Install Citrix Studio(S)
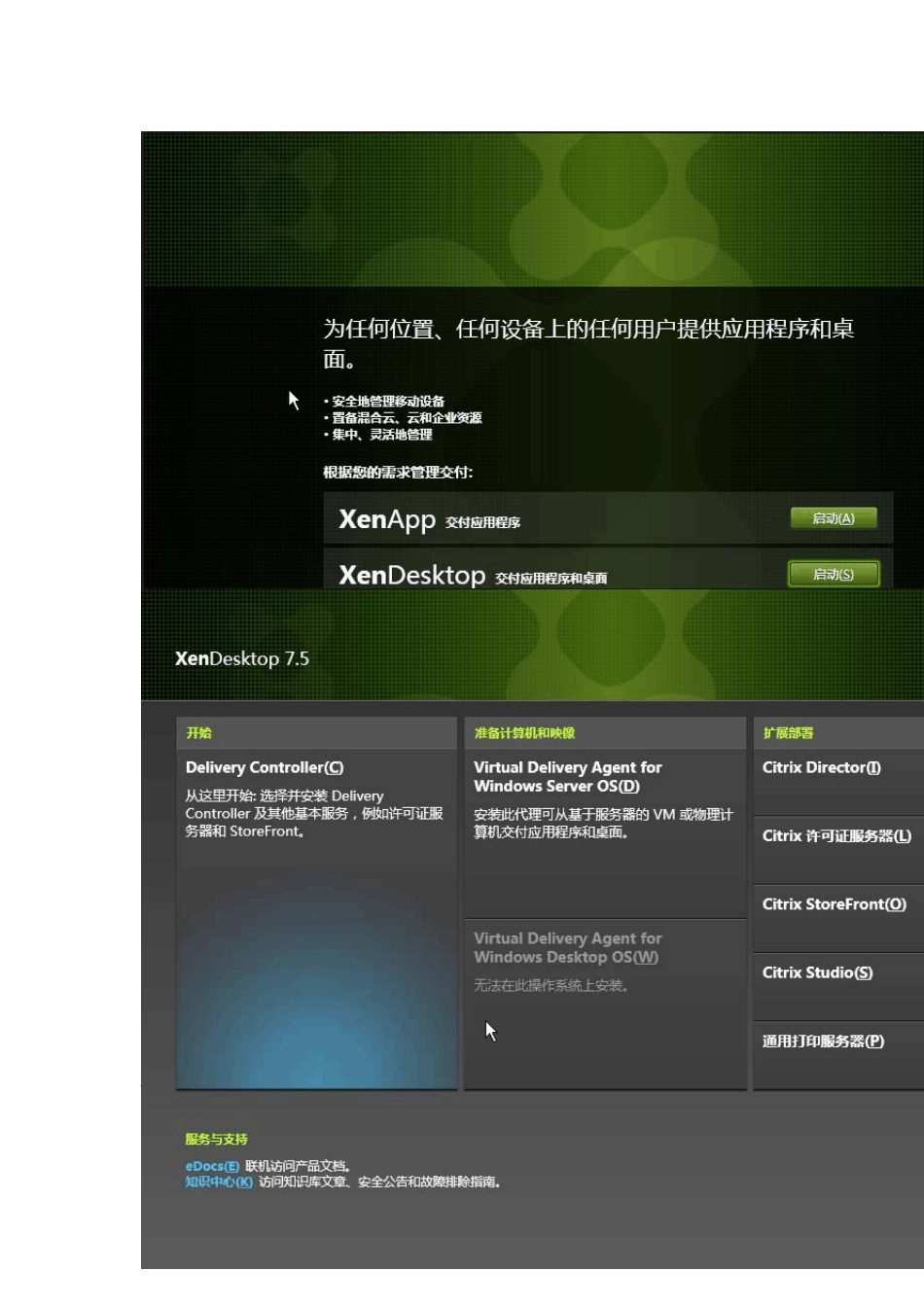The image size is (924, 1307). [x=838, y=986]
